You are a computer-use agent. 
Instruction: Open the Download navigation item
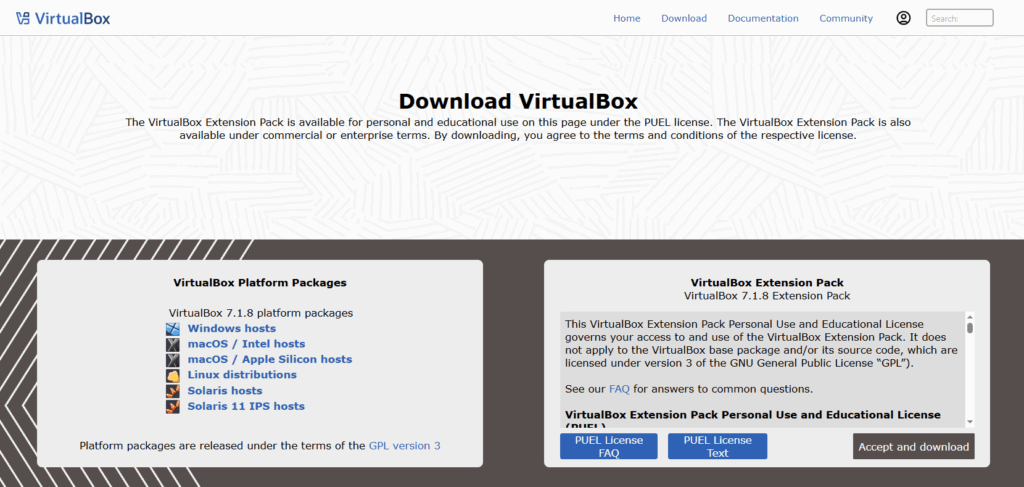[684, 18]
